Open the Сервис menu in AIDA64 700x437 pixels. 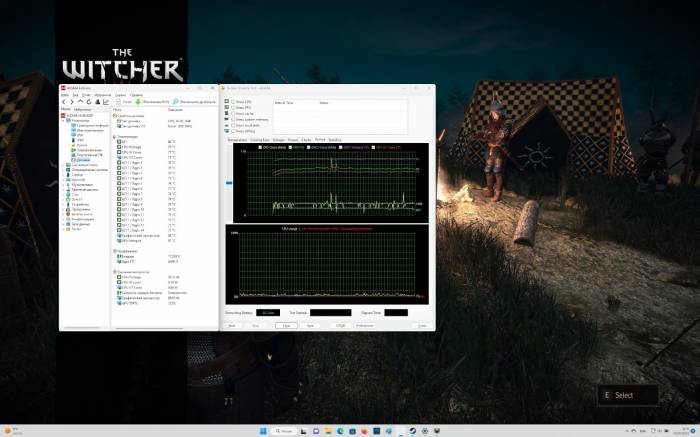[120, 95]
